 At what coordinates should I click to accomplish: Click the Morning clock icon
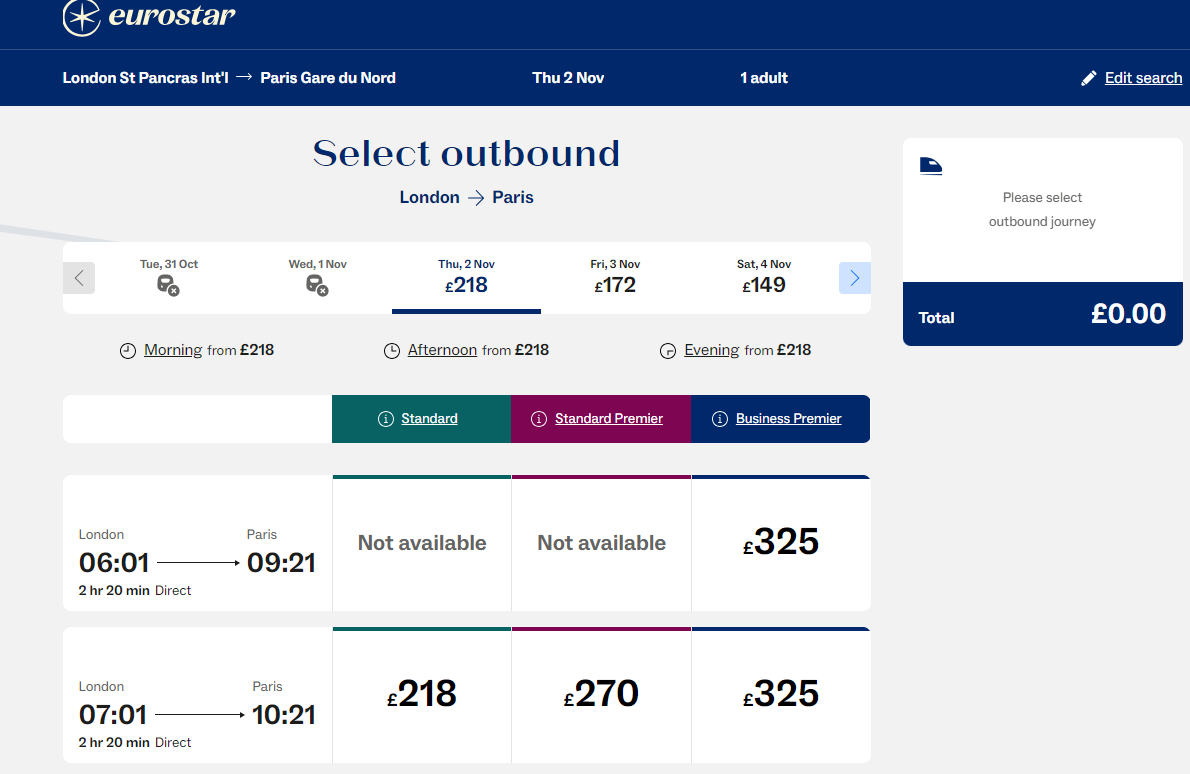[128, 351]
